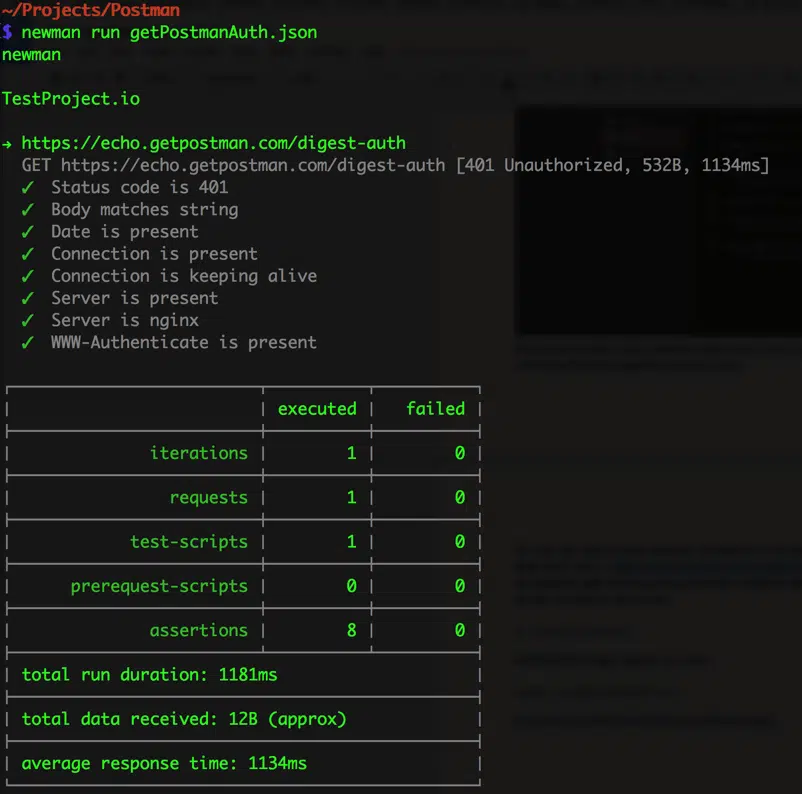802x794 pixels.
Task: Click the checkmark next to WWW-Authenticate is present
Action: coord(28,342)
